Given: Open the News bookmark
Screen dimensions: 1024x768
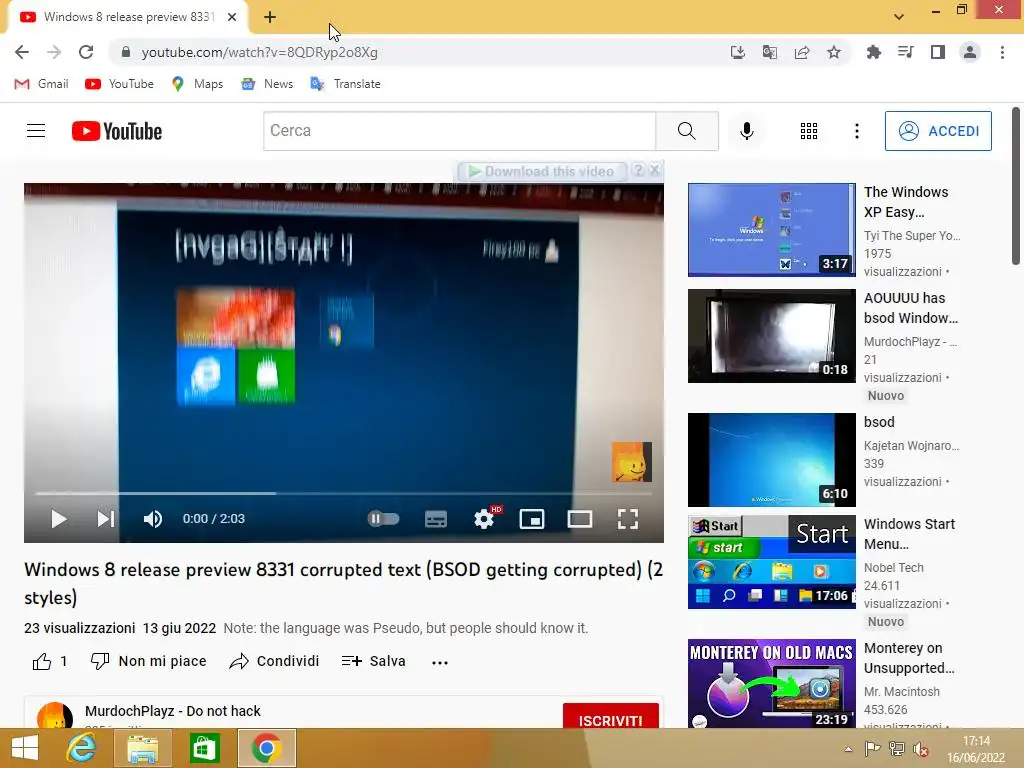Looking at the screenshot, I should pos(267,84).
